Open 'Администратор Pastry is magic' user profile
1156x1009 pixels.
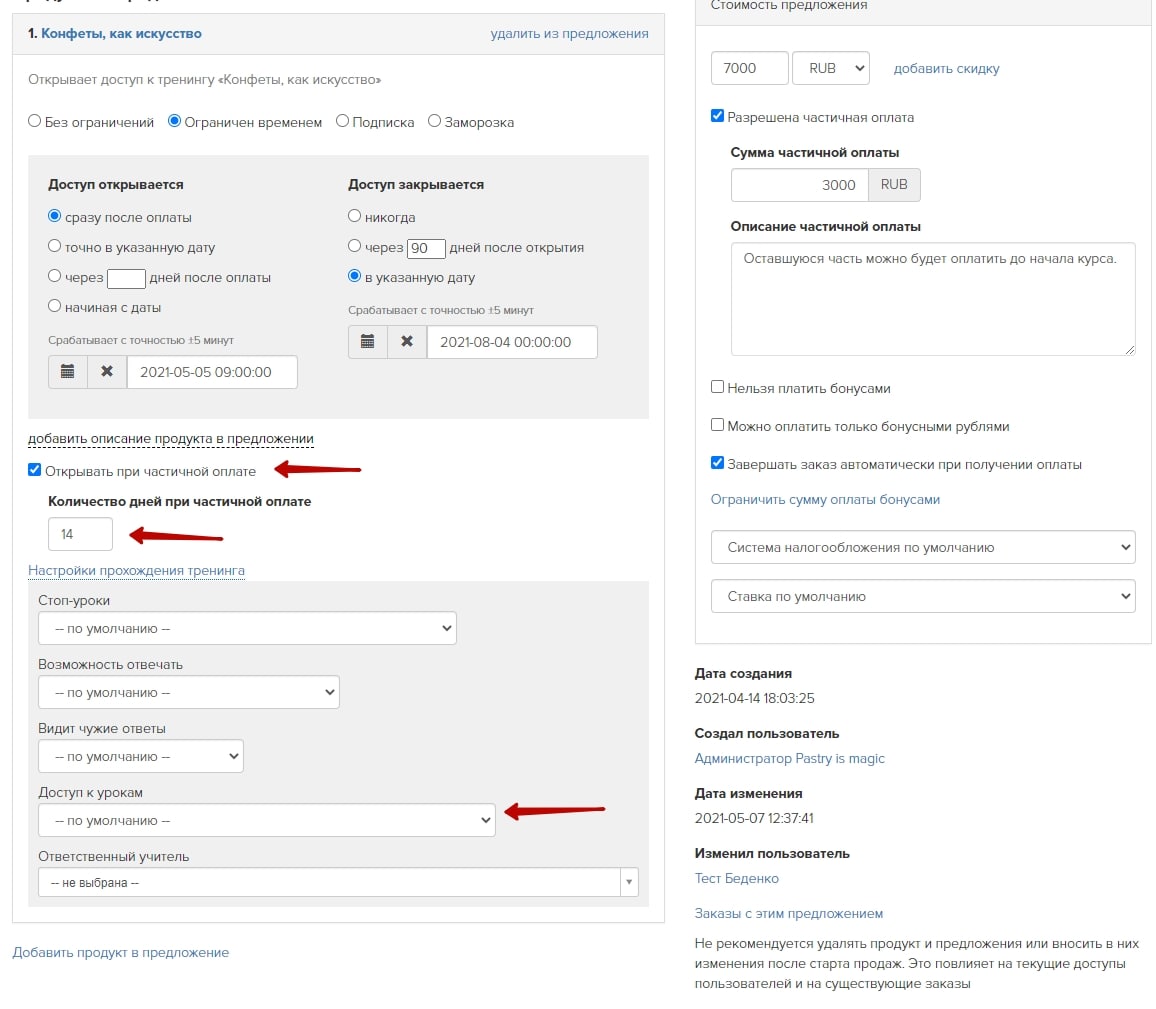(790, 758)
